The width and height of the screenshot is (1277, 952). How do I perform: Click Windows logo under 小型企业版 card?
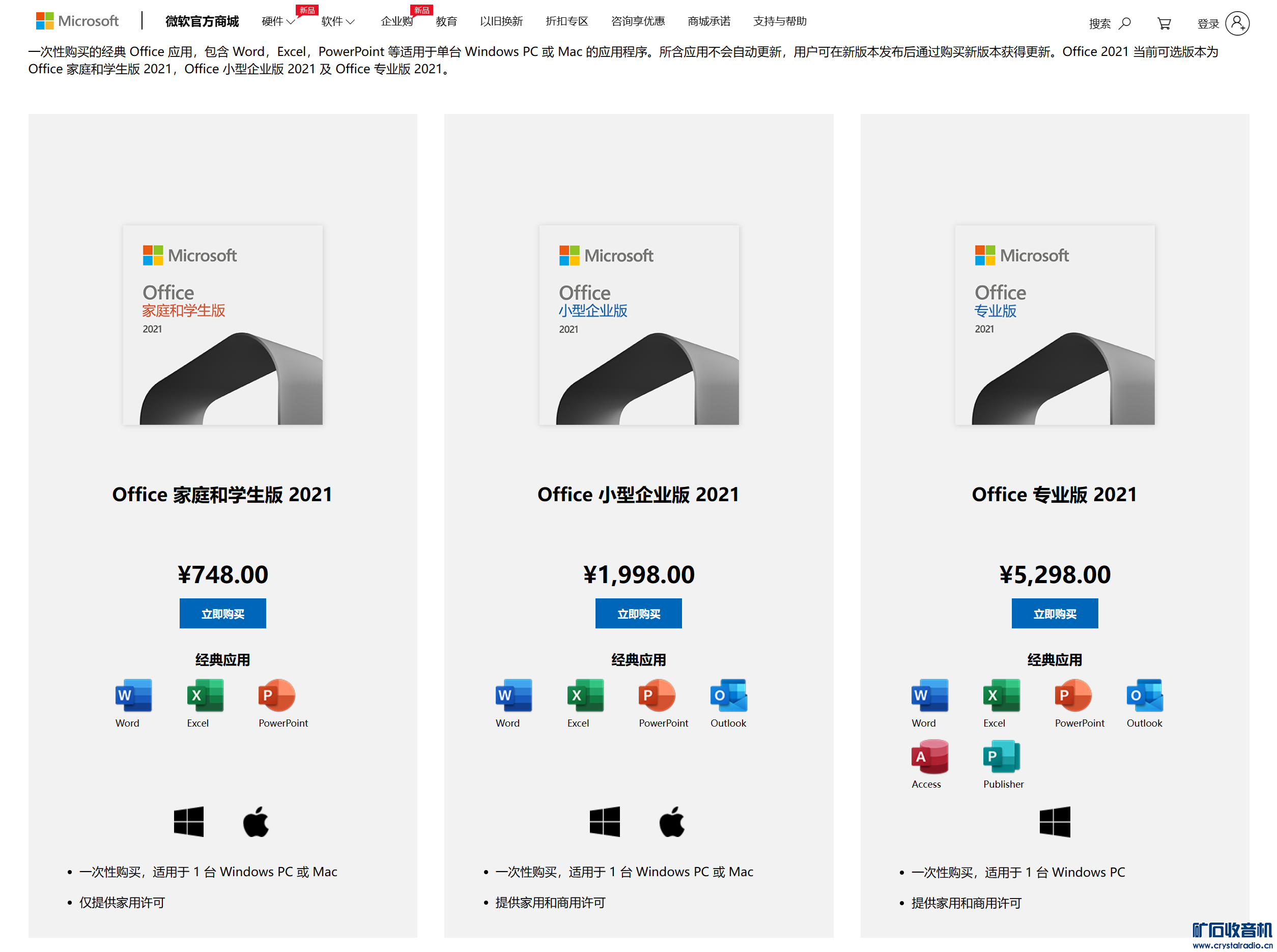tap(604, 821)
